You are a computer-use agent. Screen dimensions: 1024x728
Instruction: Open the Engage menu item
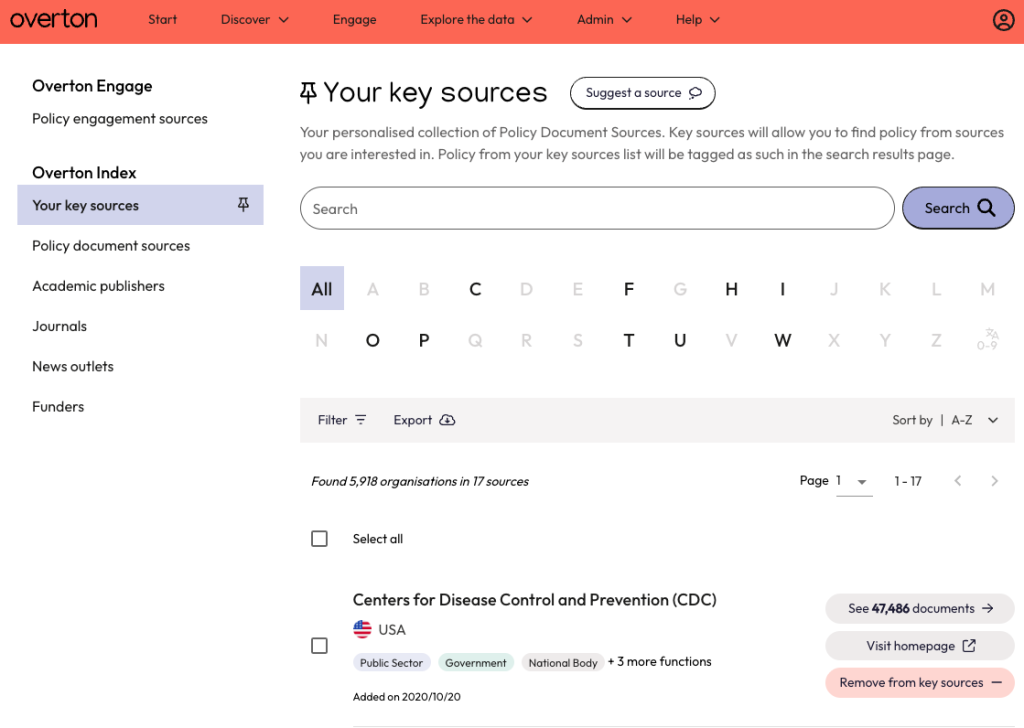click(x=354, y=20)
